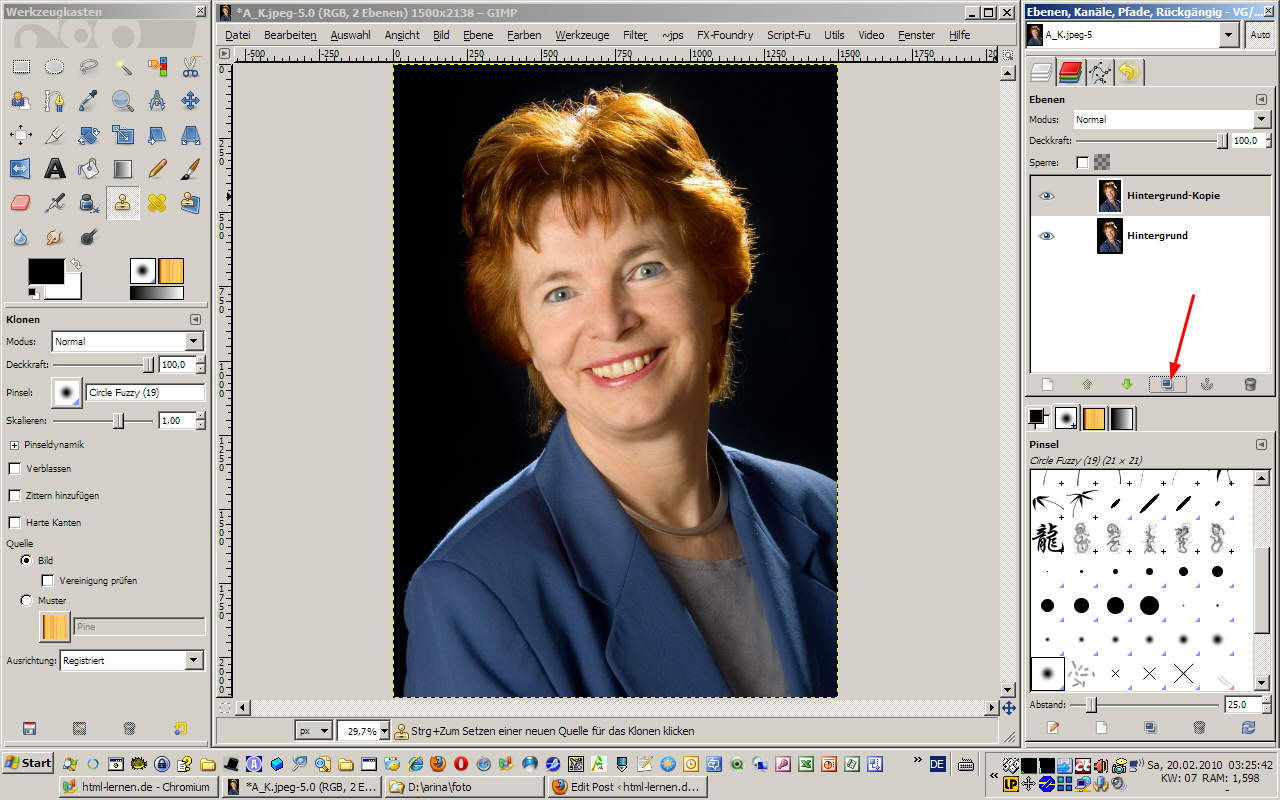Open the Pinsel panel configuration menu arrow
The height and width of the screenshot is (800, 1280).
pyautogui.click(x=1262, y=443)
